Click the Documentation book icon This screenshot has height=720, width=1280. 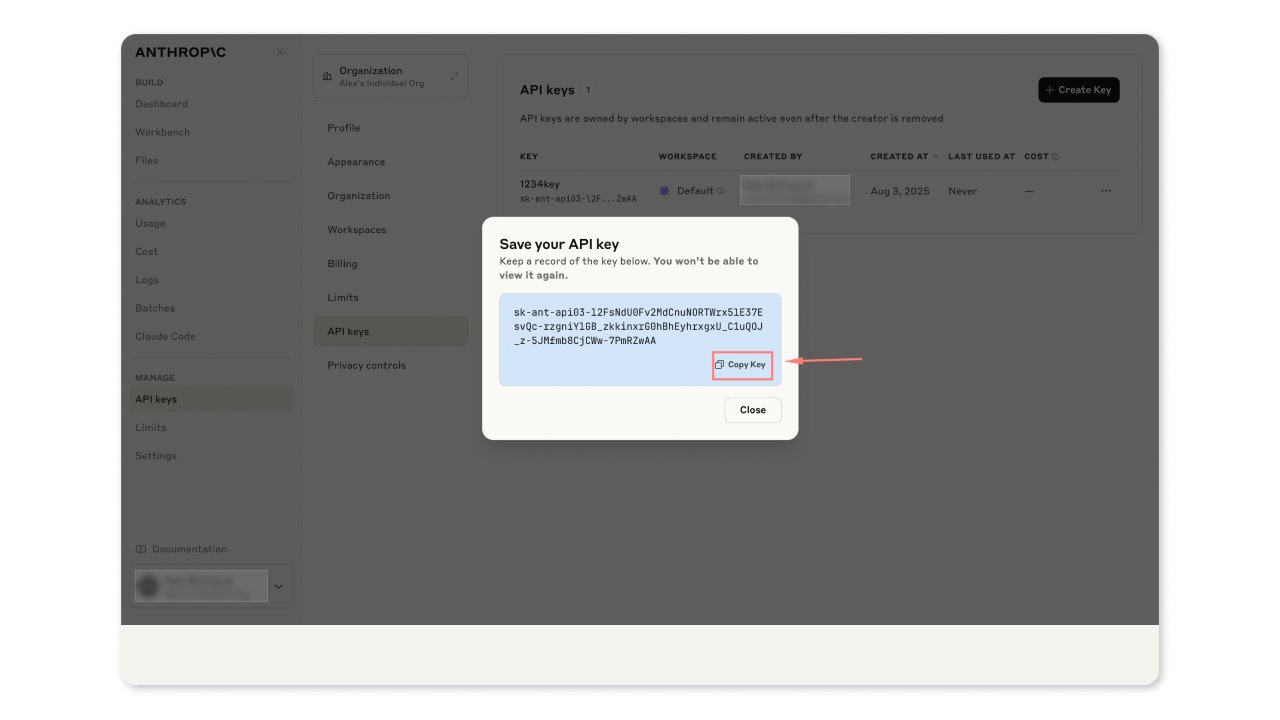click(x=141, y=549)
